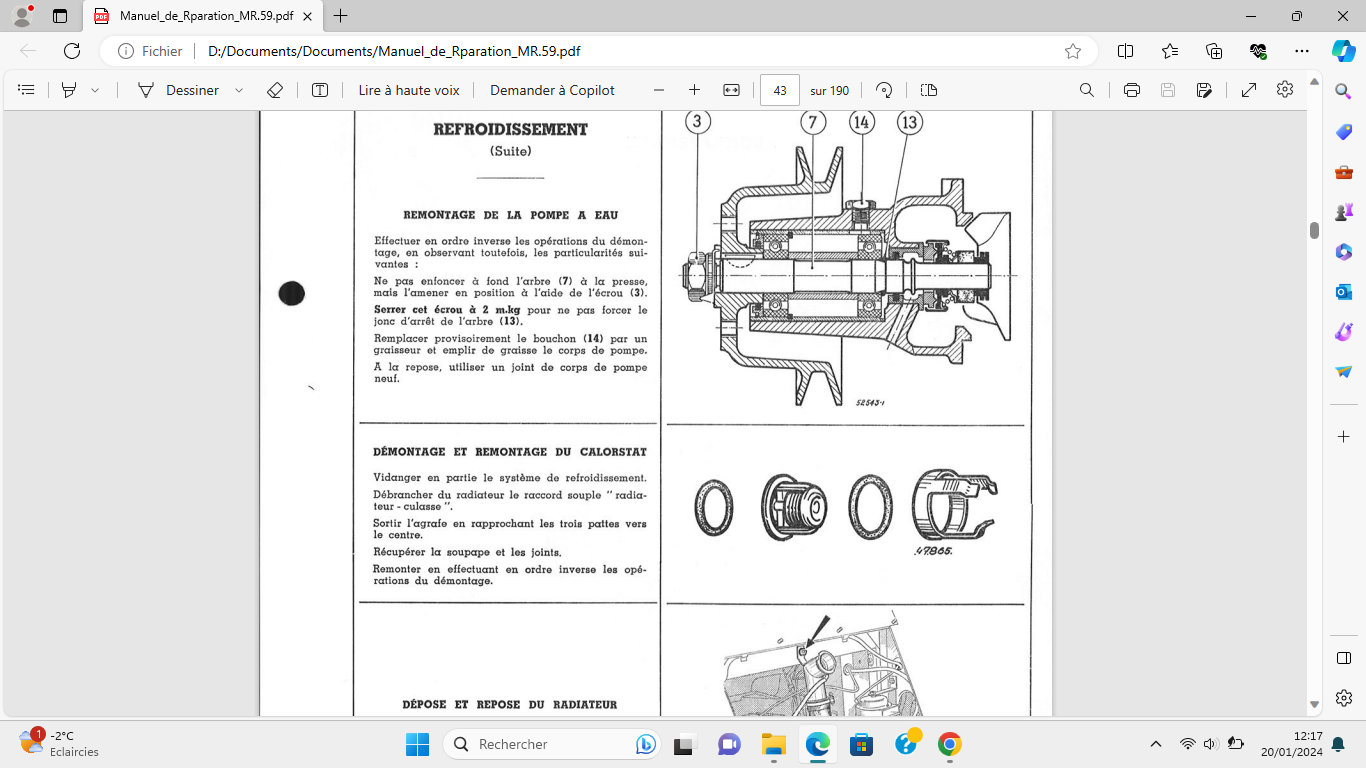Click Lire à haute voix
The width and height of the screenshot is (1366, 768).
coord(409,90)
